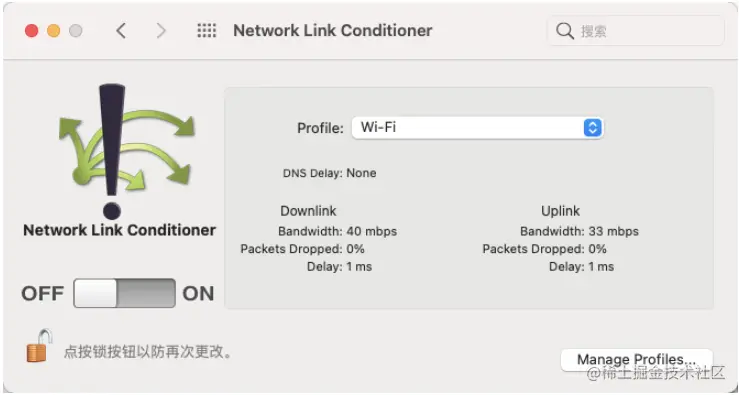The width and height of the screenshot is (739, 395).
Task: Click the blue up-down arrows of Profile
Action: (593, 128)
